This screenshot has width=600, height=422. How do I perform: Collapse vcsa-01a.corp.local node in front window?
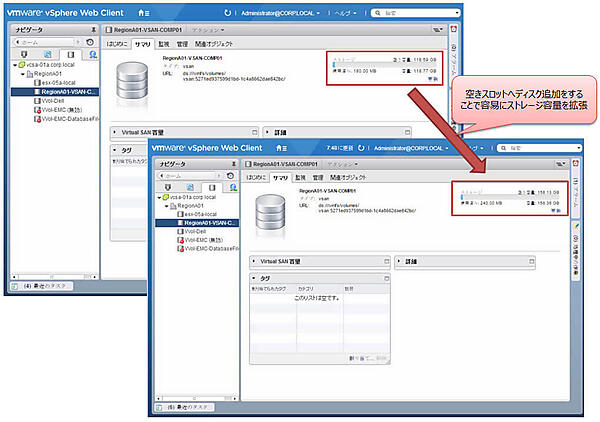(160, 197)
